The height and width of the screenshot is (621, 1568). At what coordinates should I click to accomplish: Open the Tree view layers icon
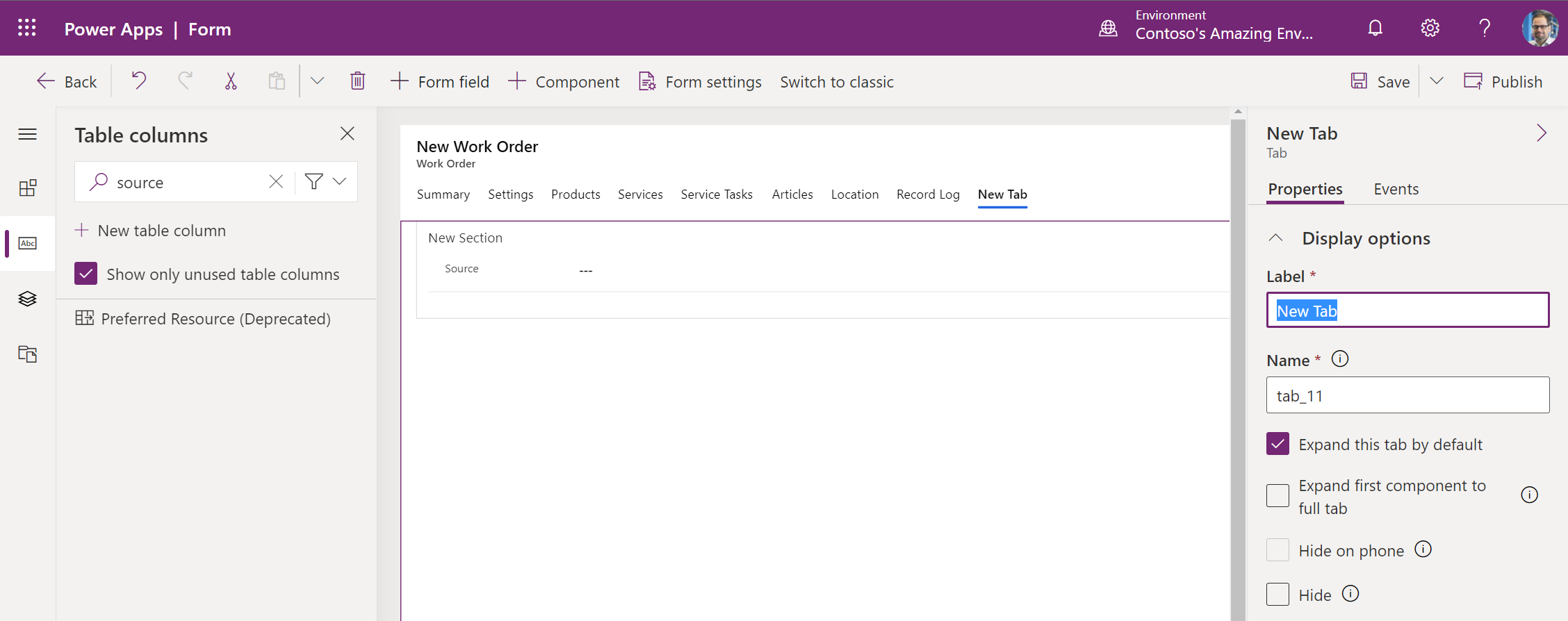(28, 299)
